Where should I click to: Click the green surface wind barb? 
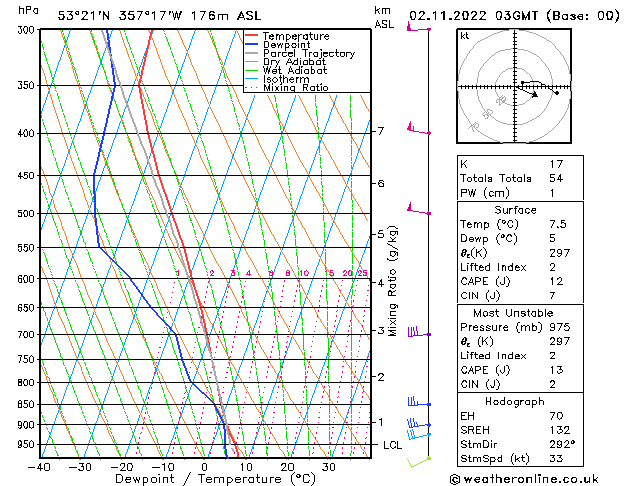click(419, 462)
